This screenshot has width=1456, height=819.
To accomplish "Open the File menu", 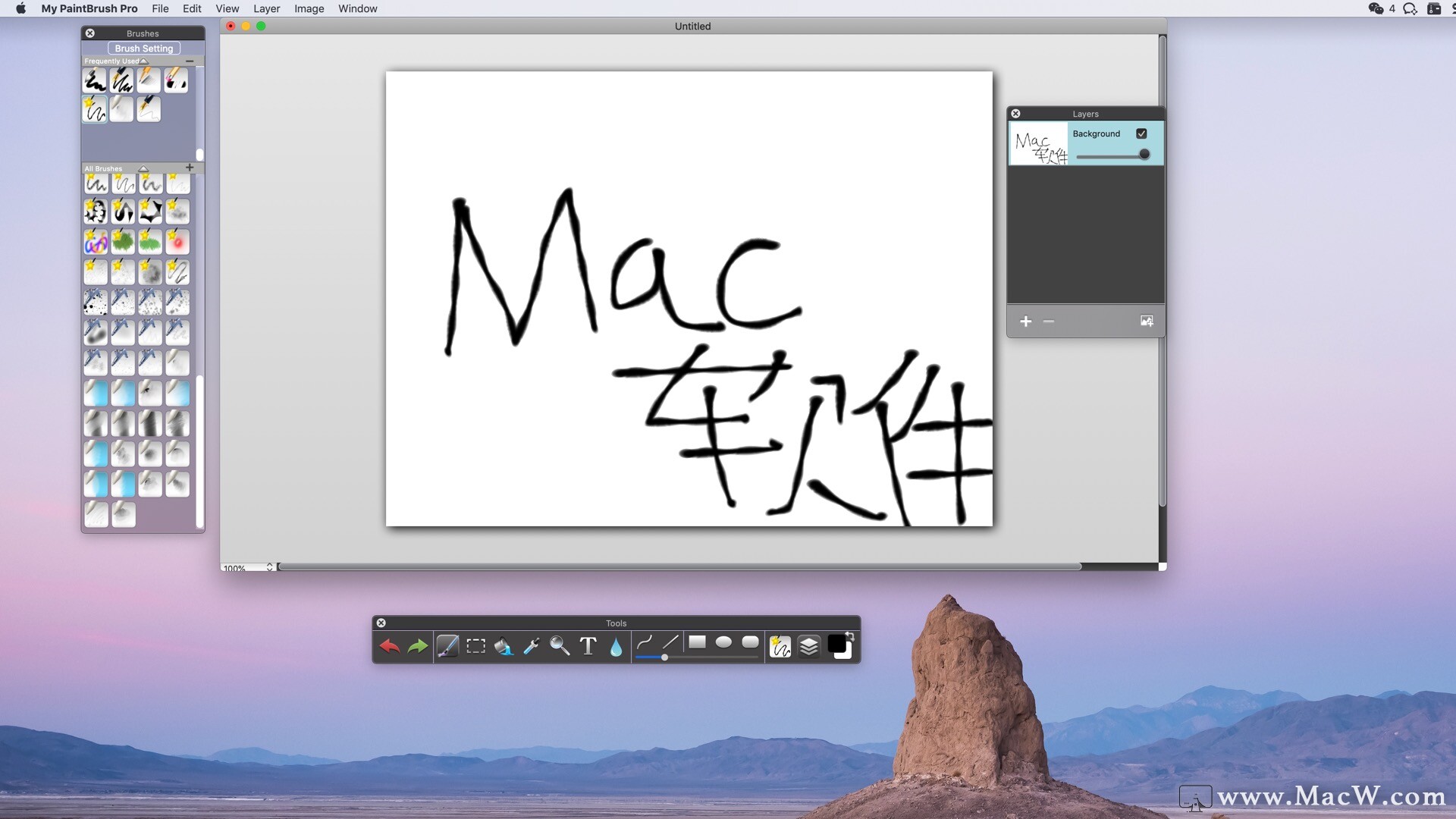I will (x=160, y=8).
